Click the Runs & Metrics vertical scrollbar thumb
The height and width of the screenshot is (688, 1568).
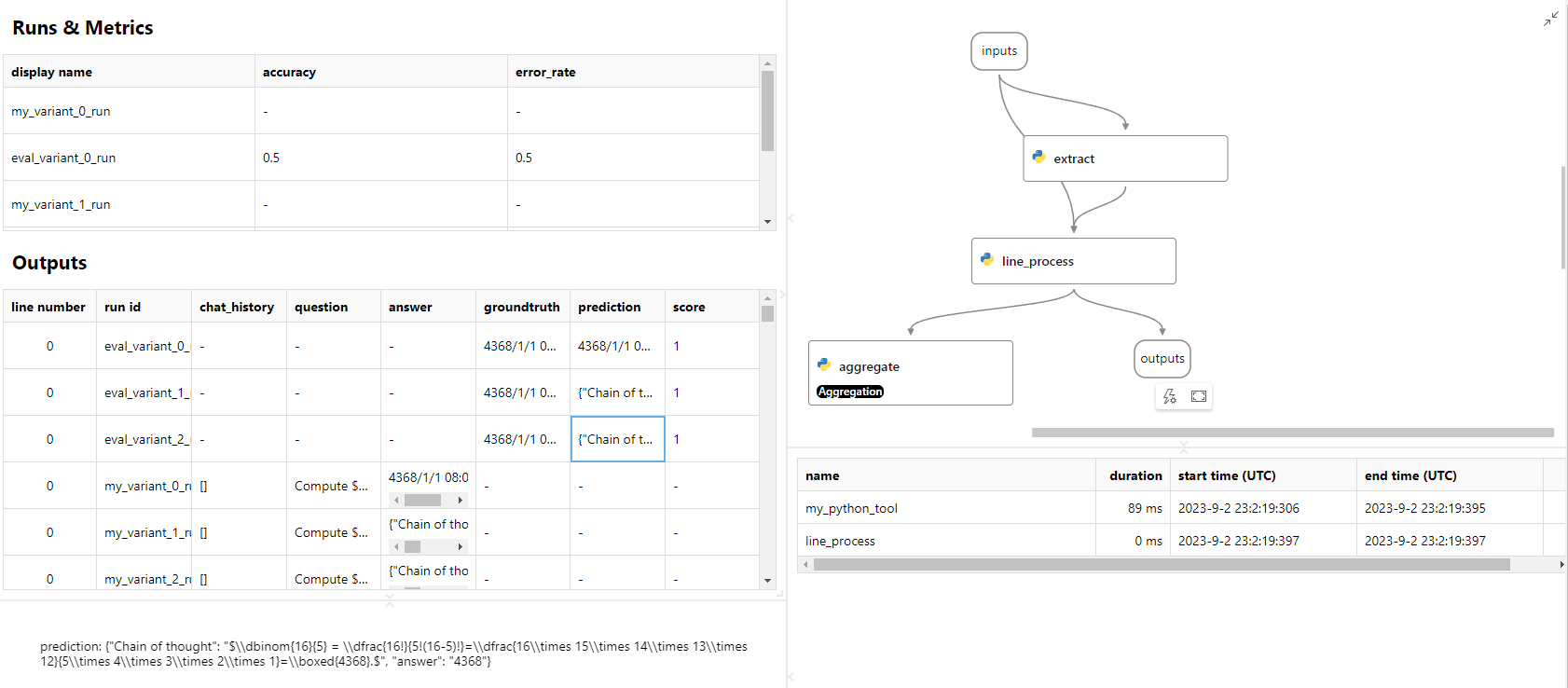[x=767, y=110]
